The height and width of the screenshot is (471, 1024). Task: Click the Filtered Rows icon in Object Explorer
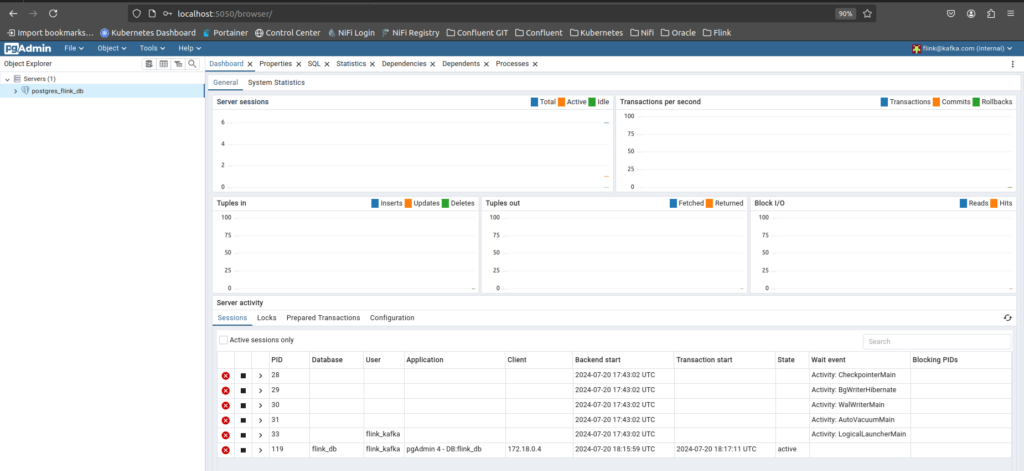point(178,63)
